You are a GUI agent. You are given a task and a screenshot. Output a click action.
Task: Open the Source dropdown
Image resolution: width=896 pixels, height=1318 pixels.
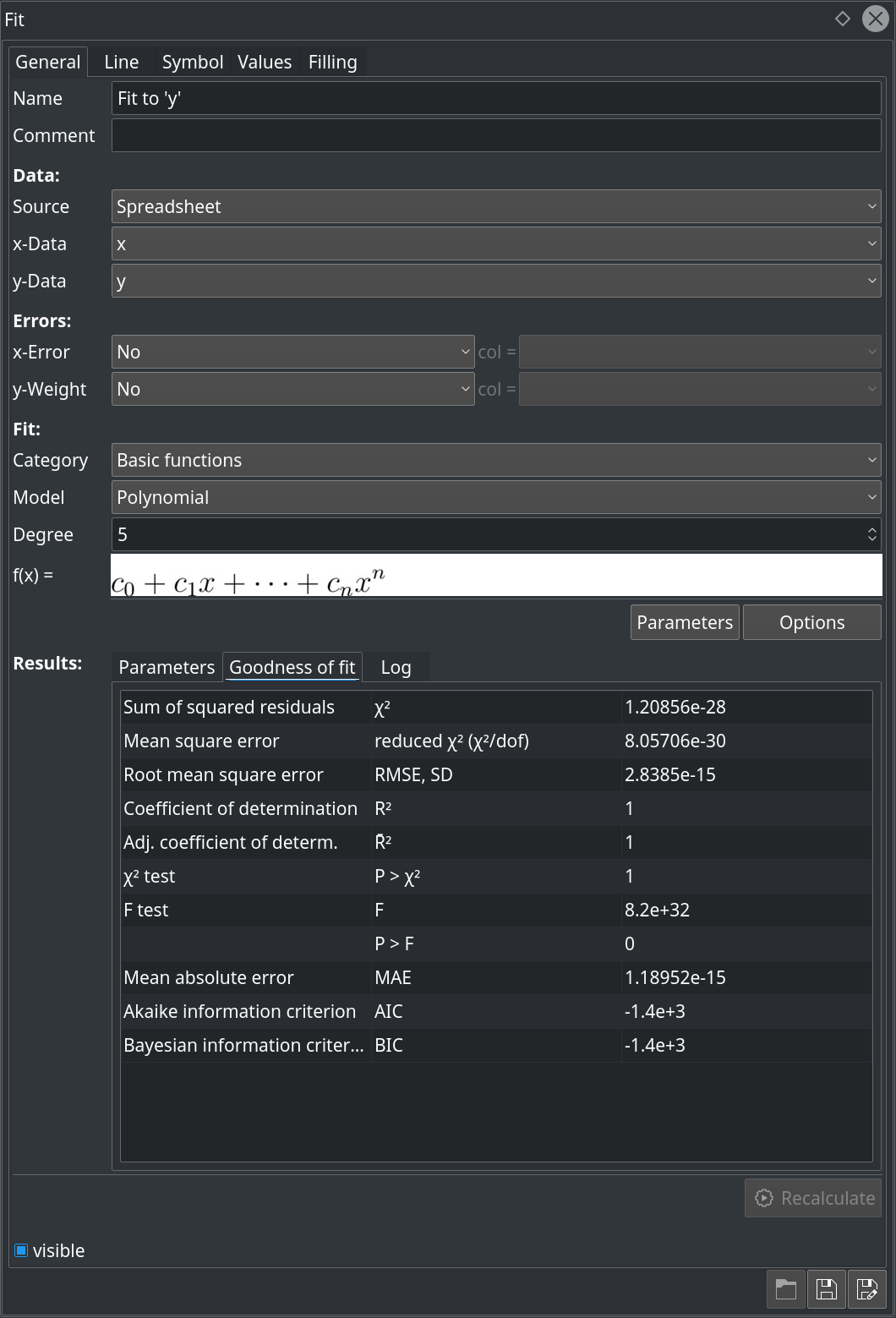(495, 206)
